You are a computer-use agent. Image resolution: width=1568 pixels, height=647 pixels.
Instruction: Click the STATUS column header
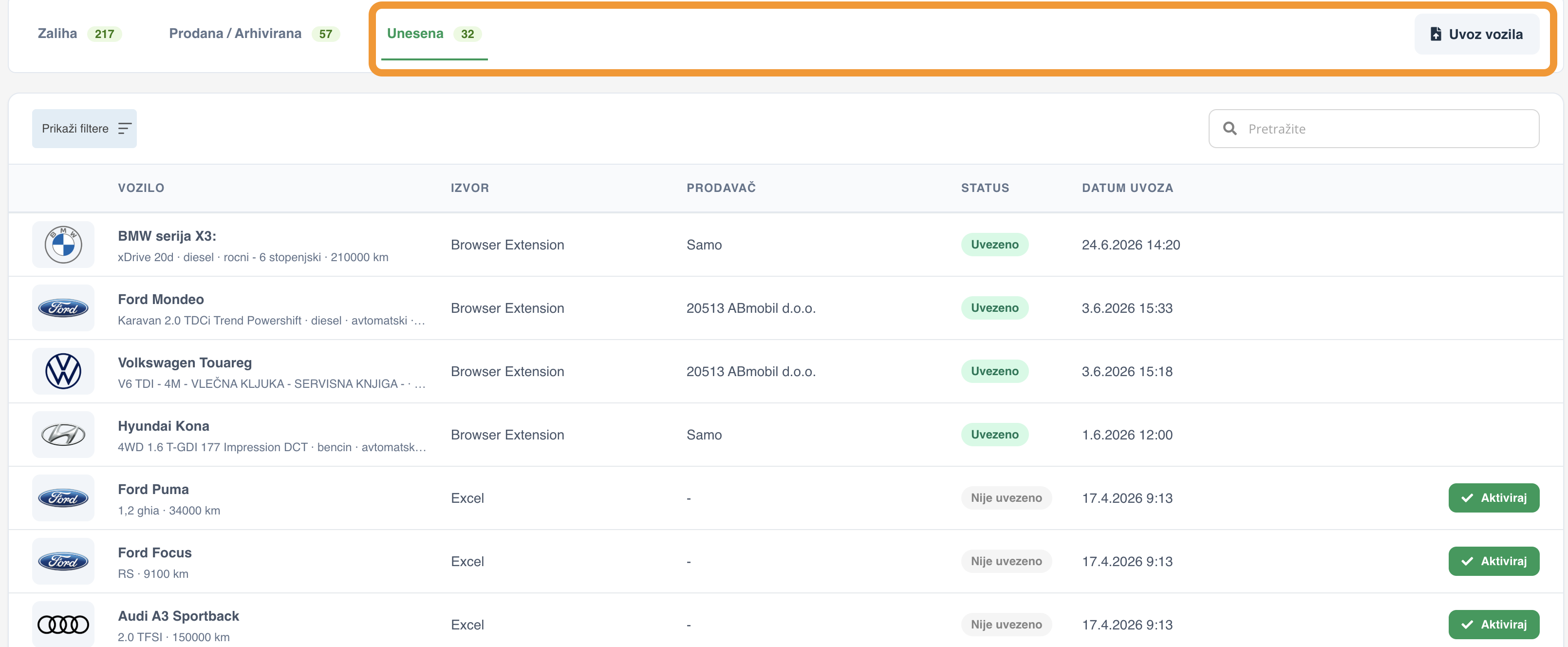pos(985,188)
